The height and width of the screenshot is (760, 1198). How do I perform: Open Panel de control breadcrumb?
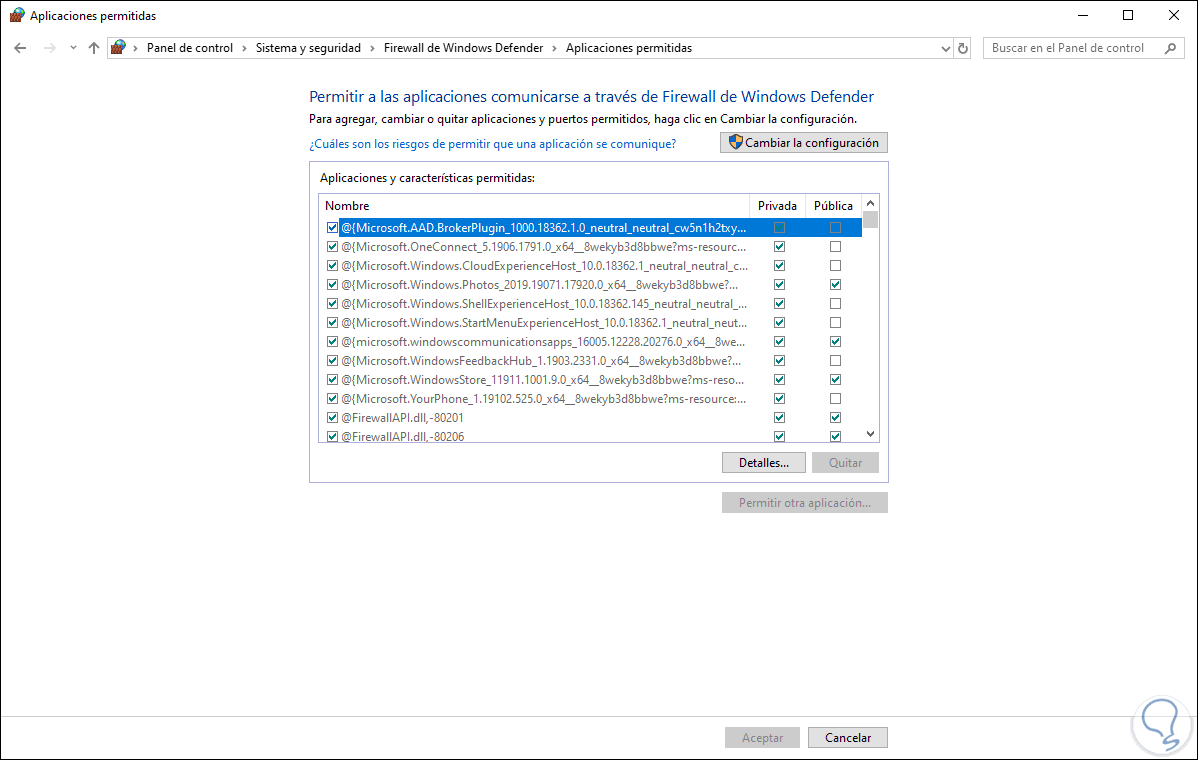[189, 48]
